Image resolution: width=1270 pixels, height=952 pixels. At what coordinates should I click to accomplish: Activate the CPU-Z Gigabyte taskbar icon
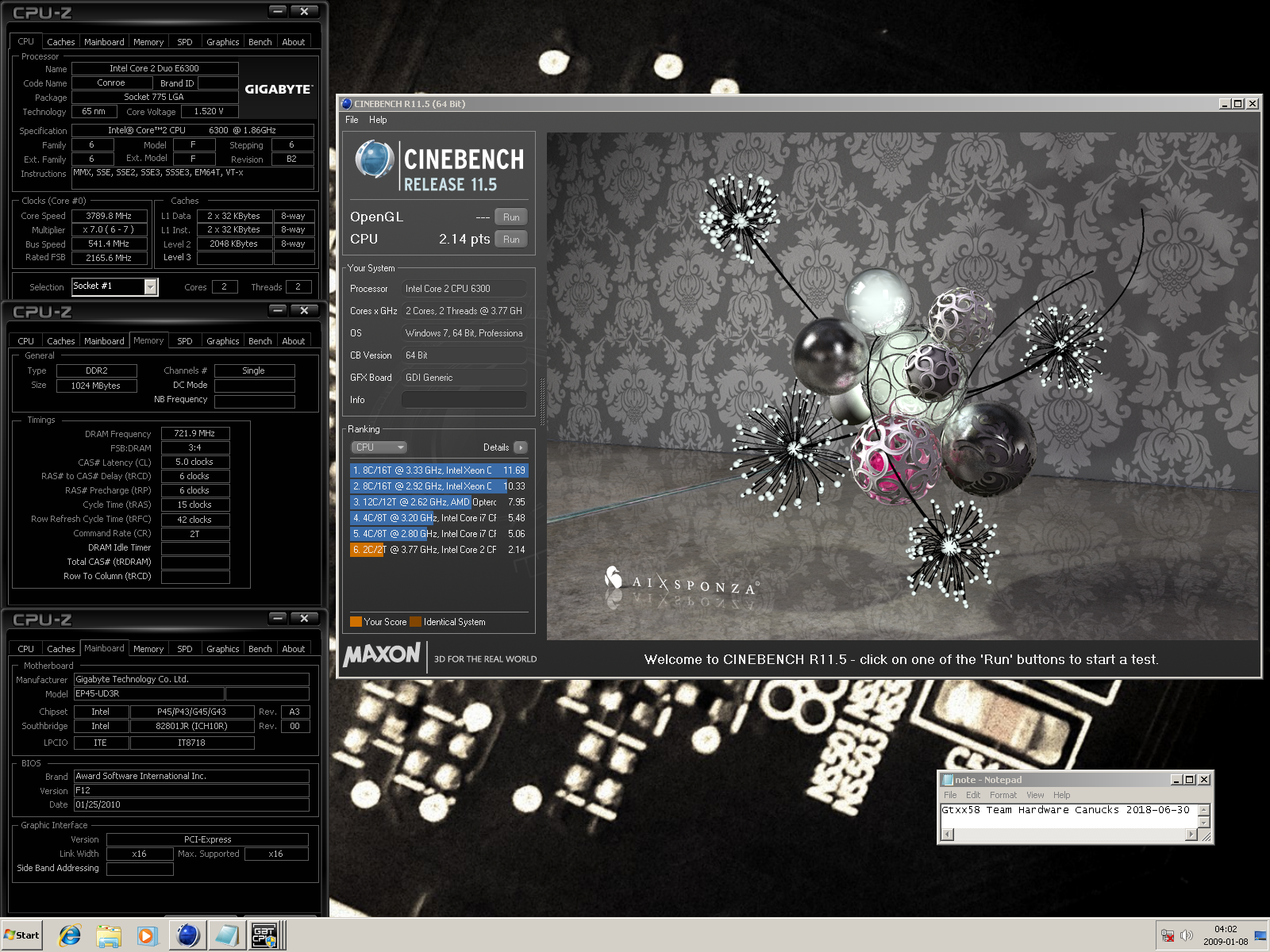pyautogui.click(x=264, y=935)
